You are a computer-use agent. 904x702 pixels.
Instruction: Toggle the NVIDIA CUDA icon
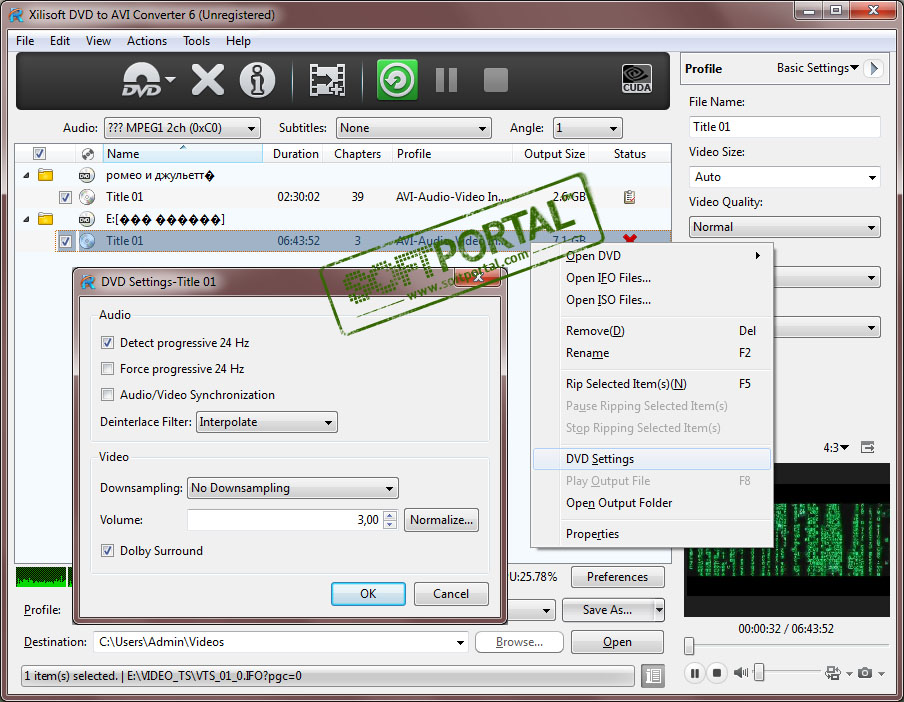636,79
